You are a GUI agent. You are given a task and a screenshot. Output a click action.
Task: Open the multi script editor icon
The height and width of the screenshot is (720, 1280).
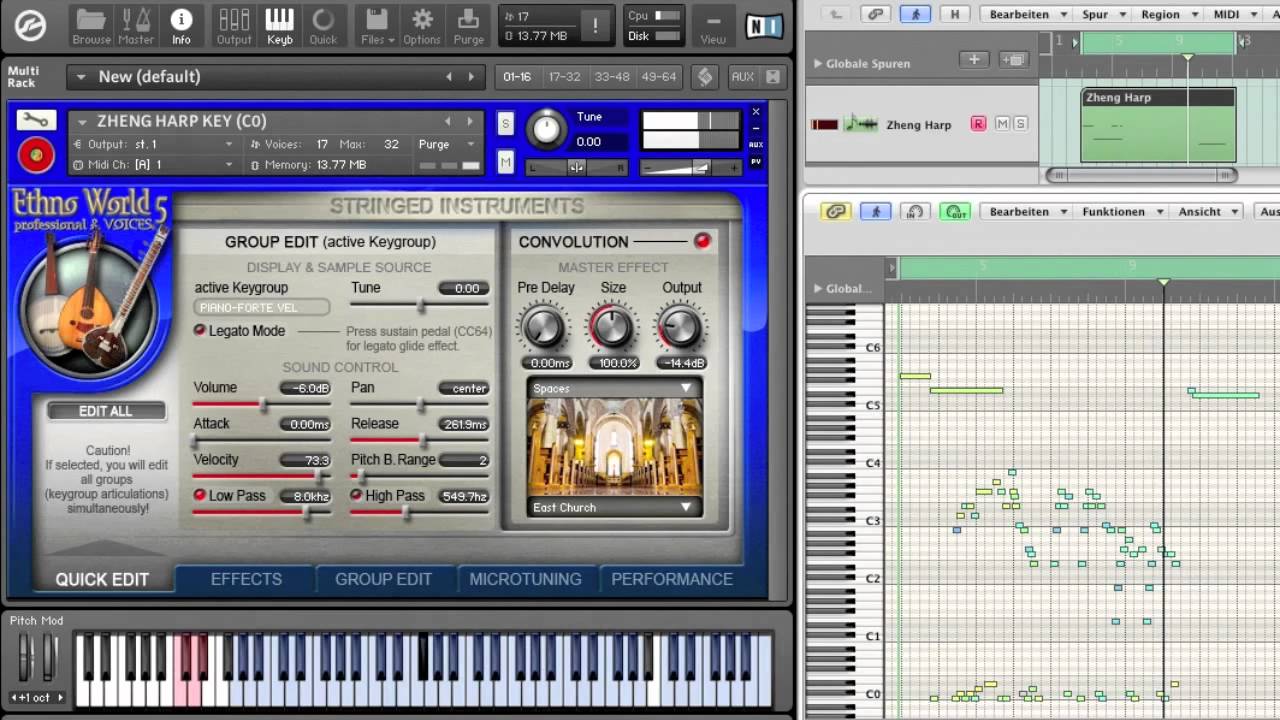point(705,77)
